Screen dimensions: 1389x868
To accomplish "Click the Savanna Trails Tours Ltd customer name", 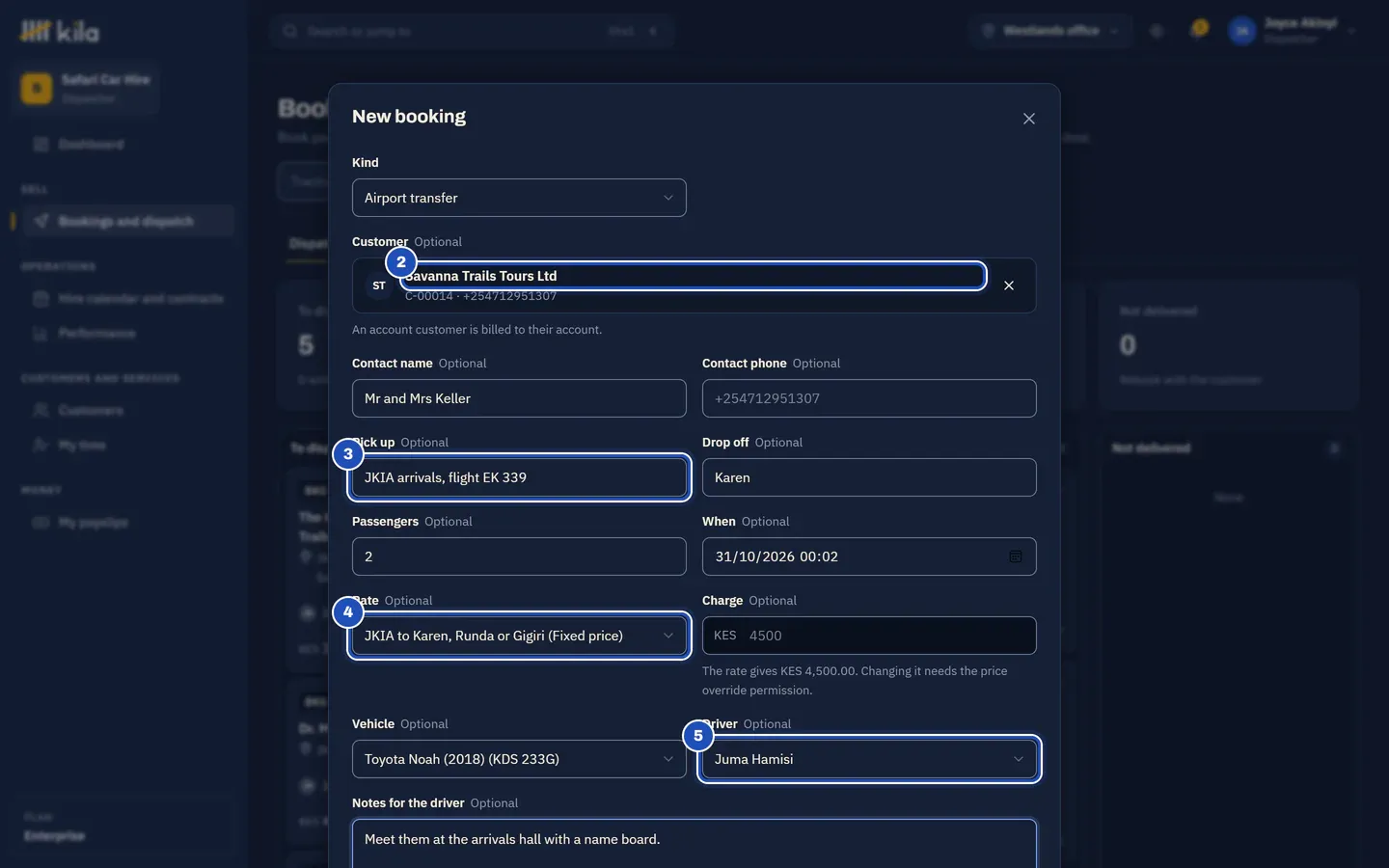I will [480, 276].
